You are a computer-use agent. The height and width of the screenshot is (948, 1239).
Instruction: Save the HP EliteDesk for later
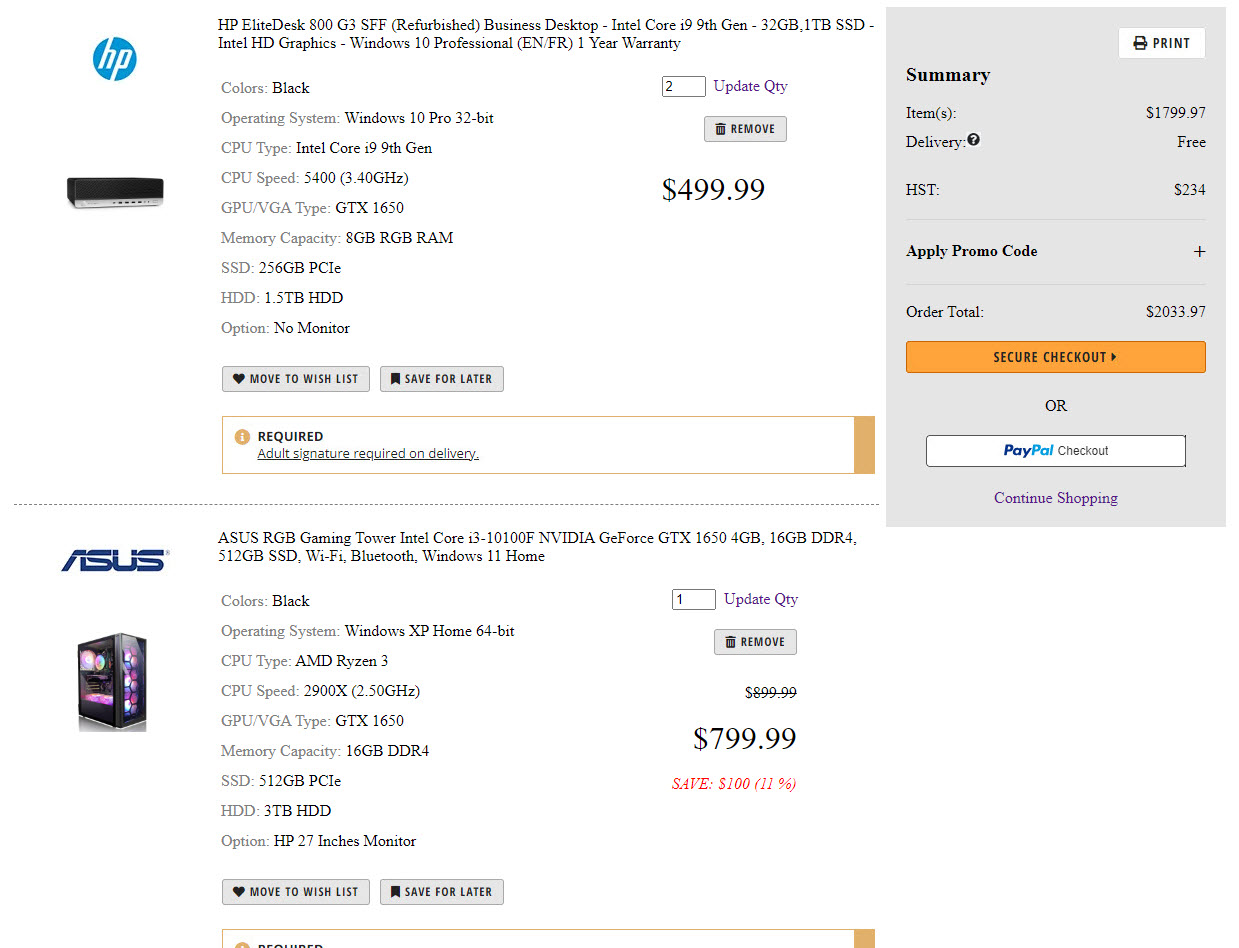441,379
